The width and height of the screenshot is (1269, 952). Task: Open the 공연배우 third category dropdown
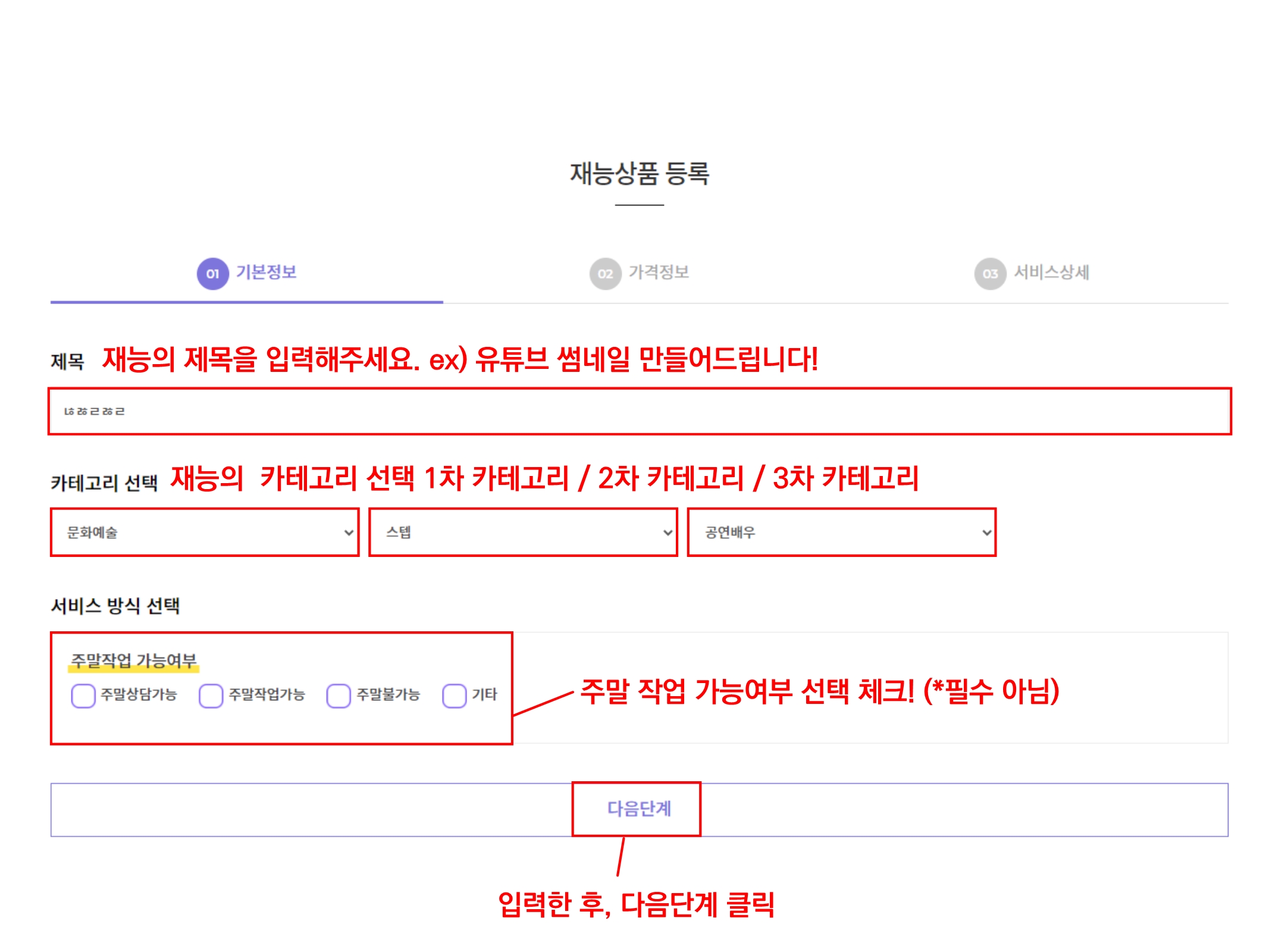(x=841, y=532)
